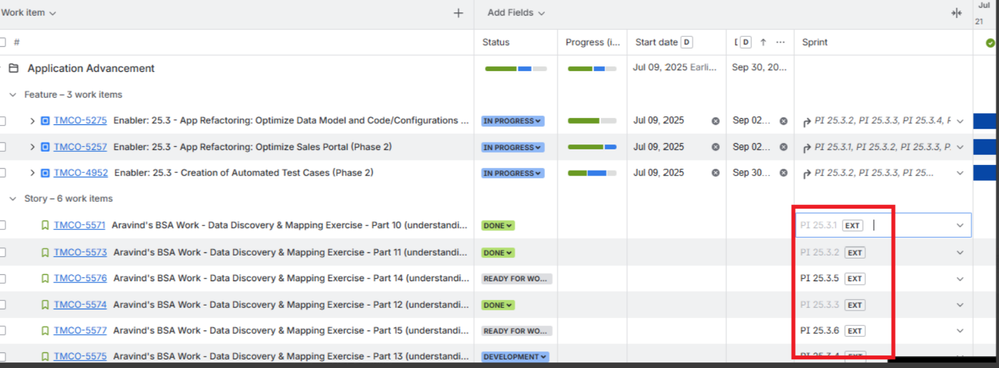Click the feature type icon for TMCO-5257
The image size is (999, 368).
45,147
